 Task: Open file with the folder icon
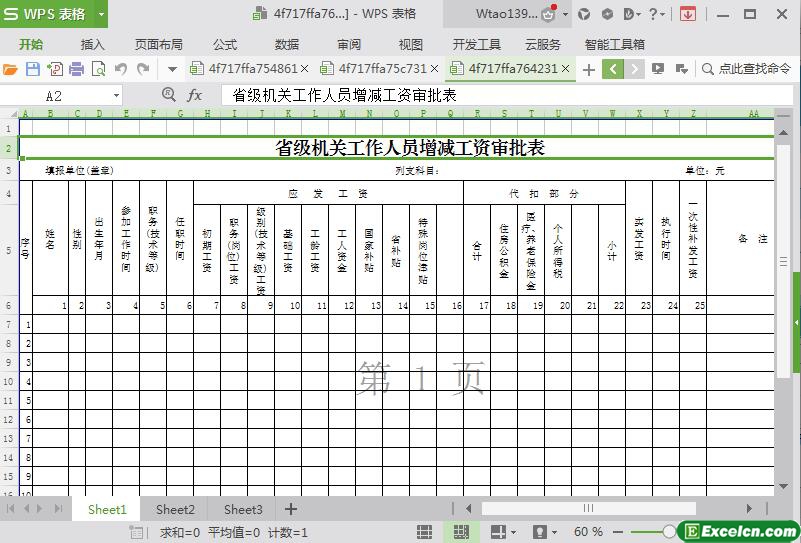(x=10, y=69)
